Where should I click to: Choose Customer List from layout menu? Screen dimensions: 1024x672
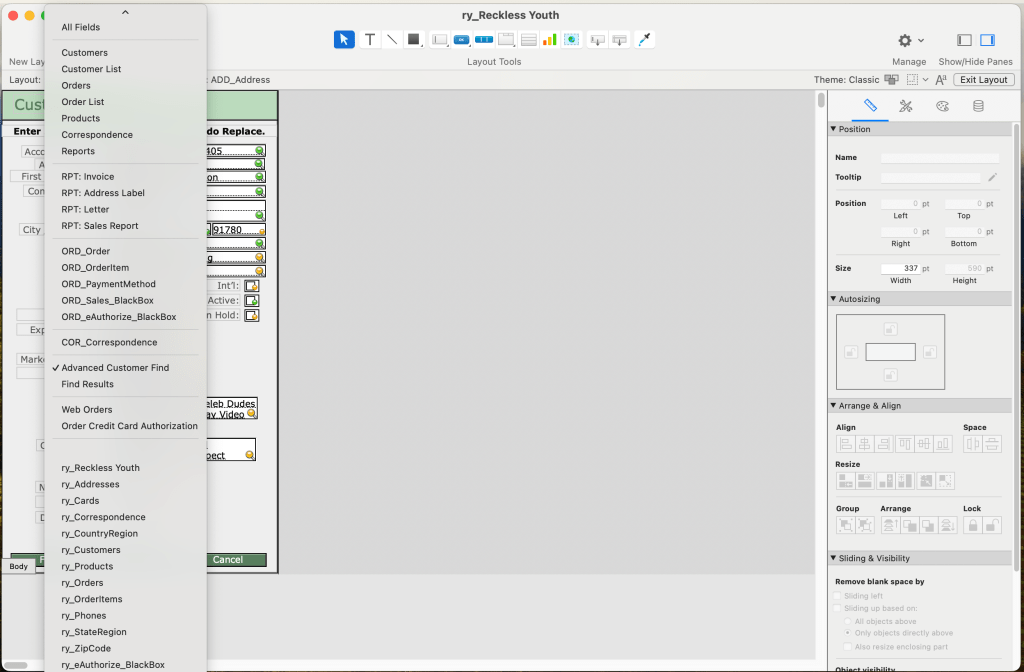(x=91, y=69)
